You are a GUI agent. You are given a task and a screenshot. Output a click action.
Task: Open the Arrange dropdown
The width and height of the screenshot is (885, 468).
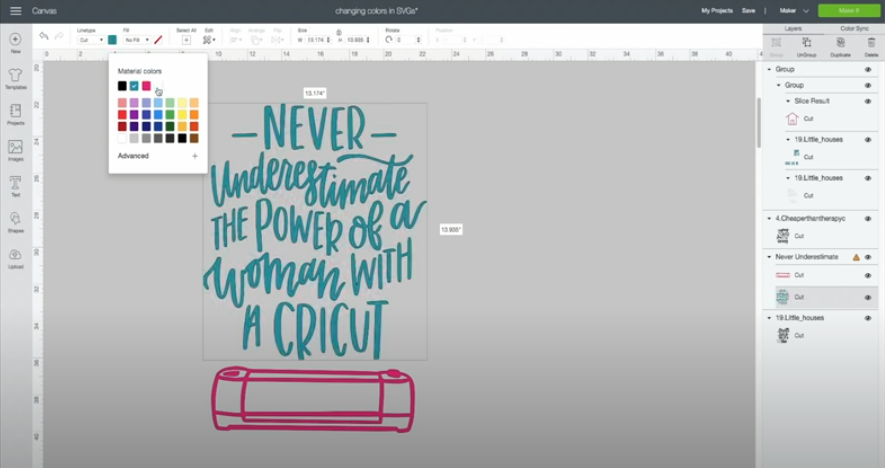click(256, 40)
